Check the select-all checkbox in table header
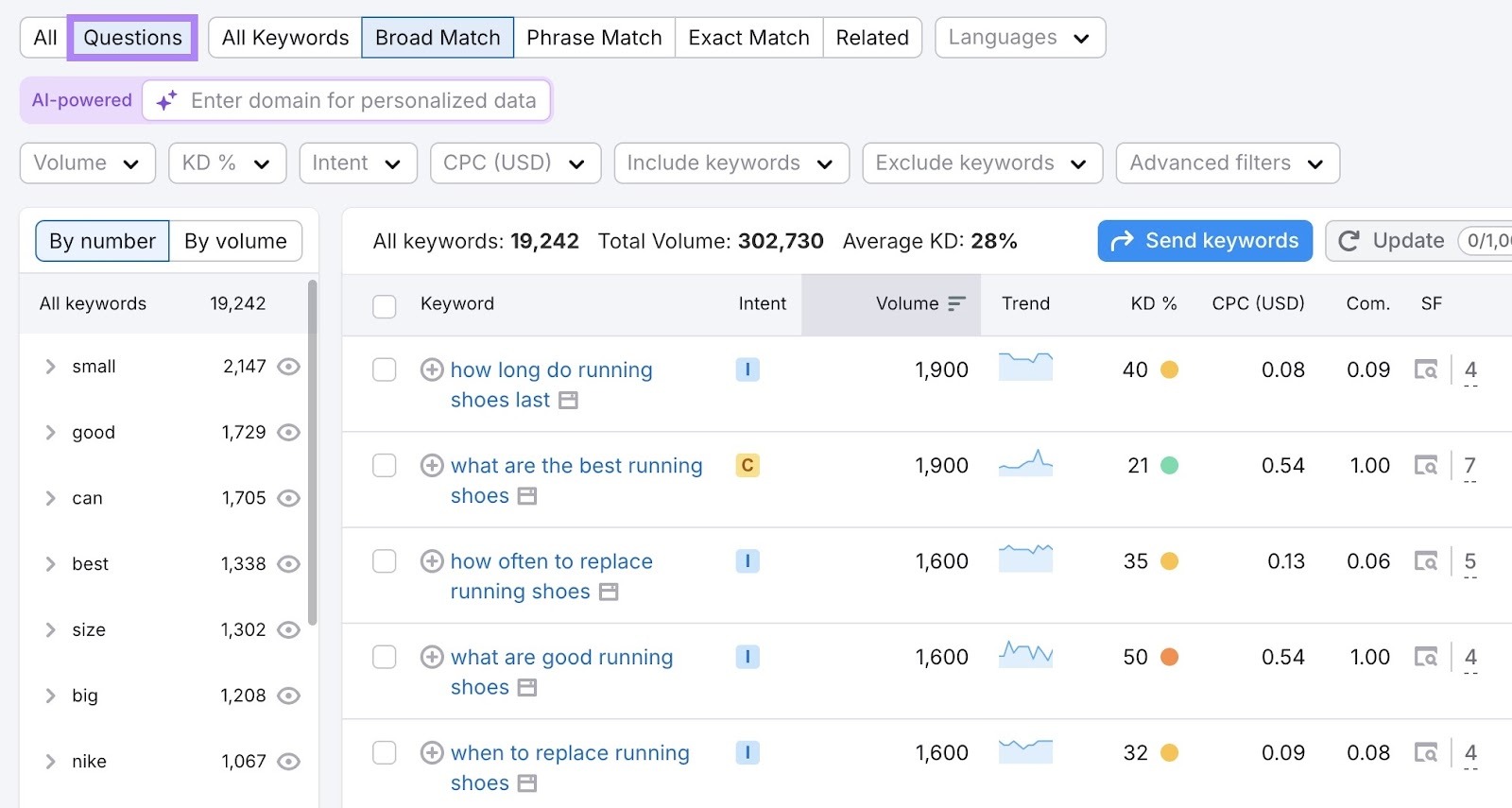The width and height of the screenshot is (1512, 808). pos(385,305)
